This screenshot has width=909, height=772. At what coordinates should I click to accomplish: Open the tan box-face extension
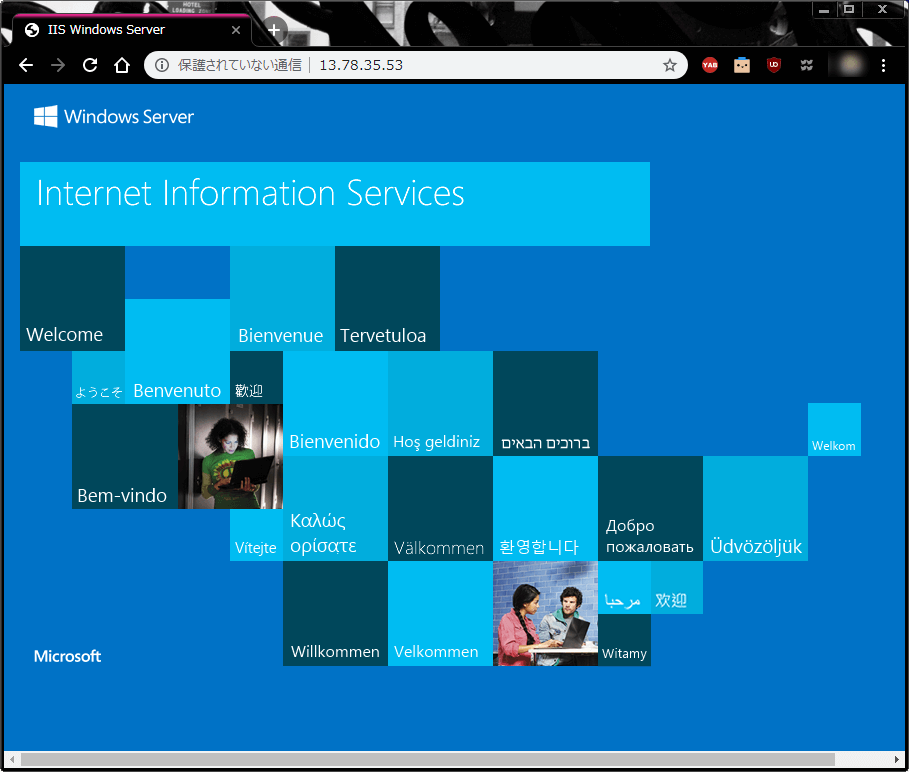[741, 65]
